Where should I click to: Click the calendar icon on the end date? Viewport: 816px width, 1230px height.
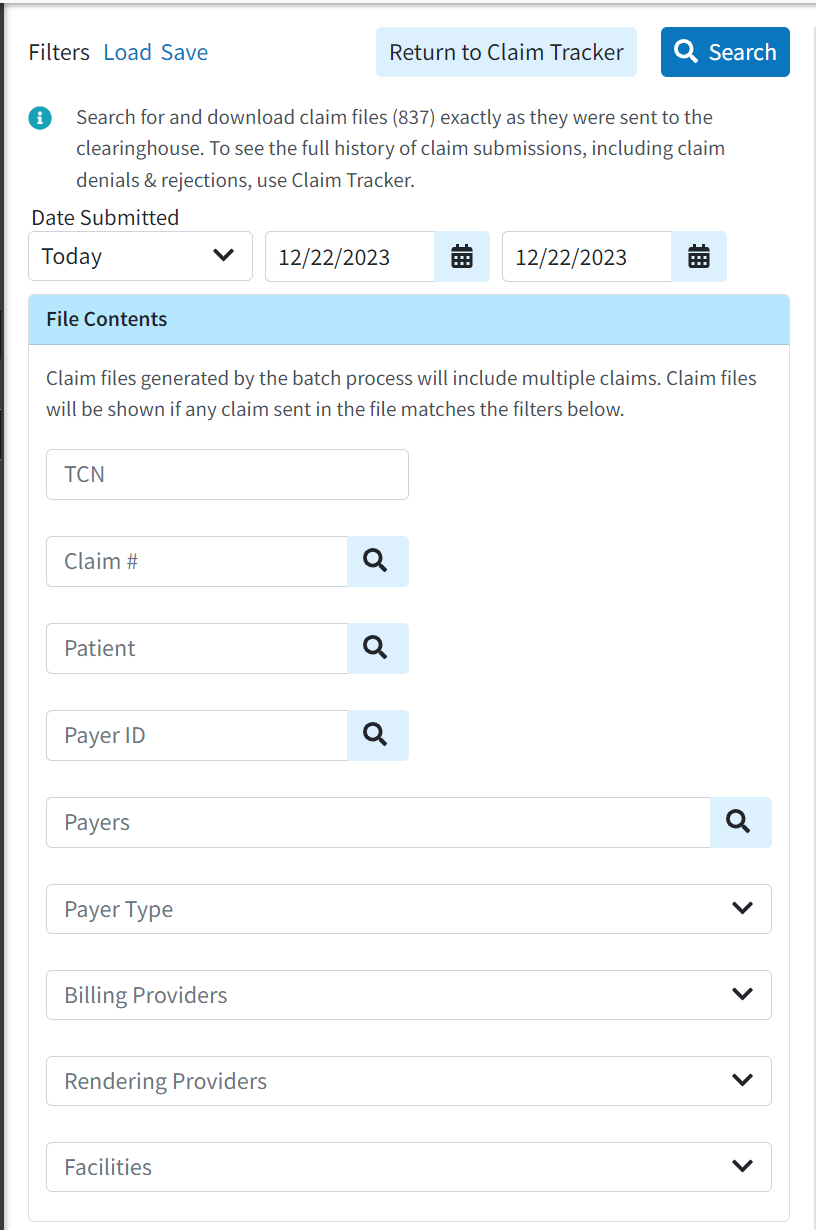(x=698, y=256)
